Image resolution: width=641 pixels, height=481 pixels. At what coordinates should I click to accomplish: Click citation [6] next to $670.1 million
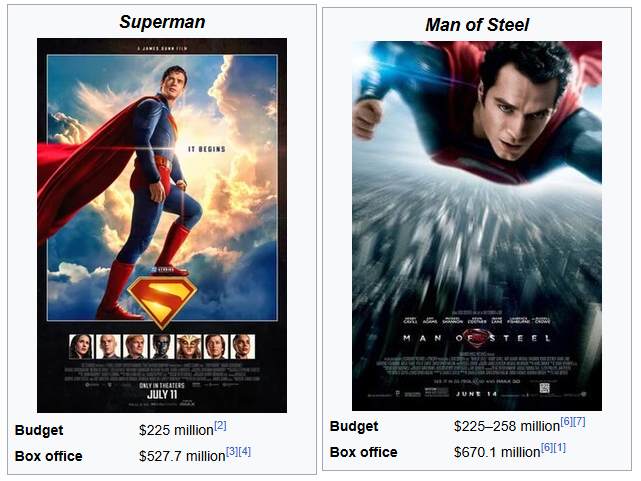pyautogui.click(x=547, y=447)
